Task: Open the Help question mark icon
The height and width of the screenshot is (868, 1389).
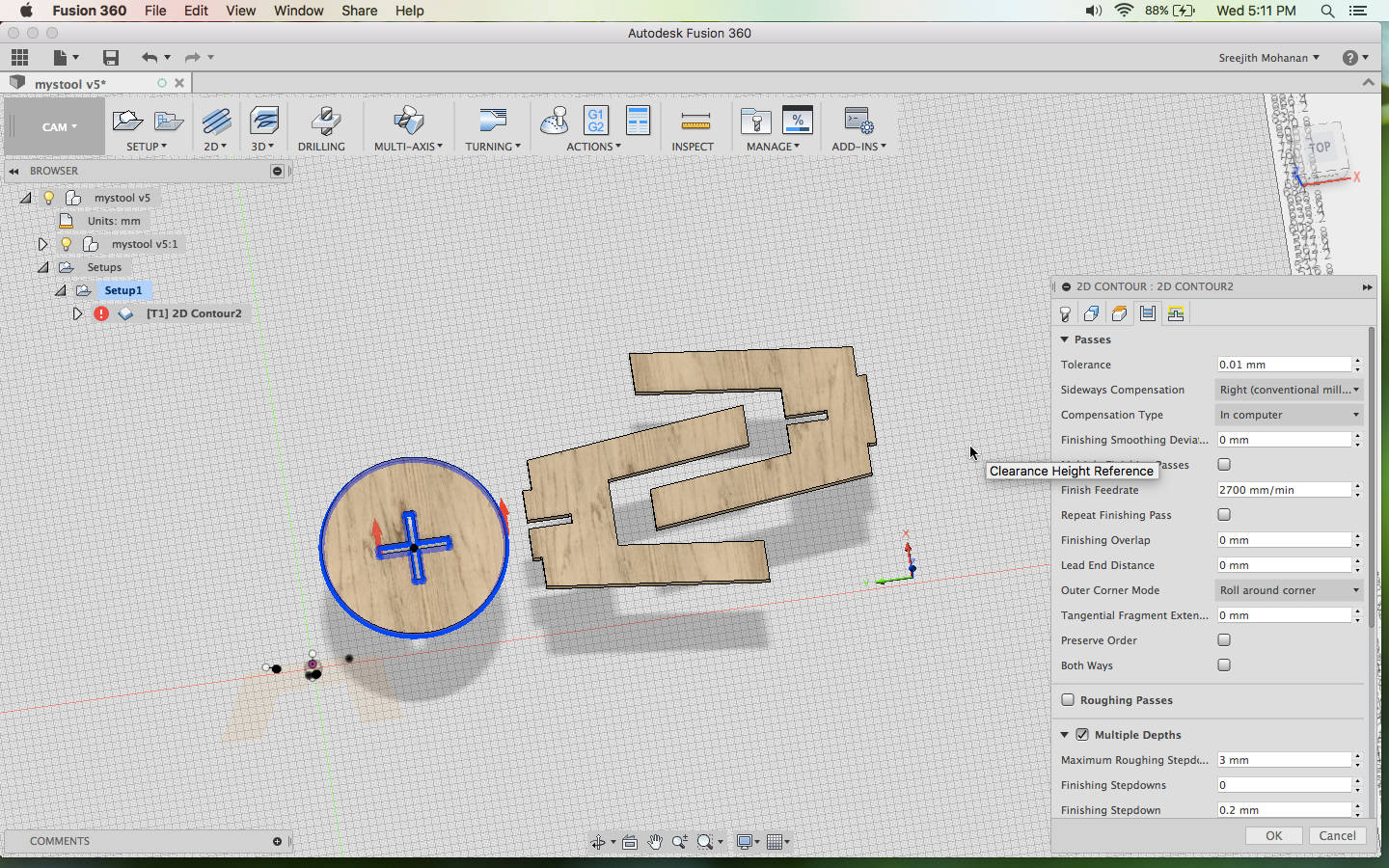Action: (1350, 58)
